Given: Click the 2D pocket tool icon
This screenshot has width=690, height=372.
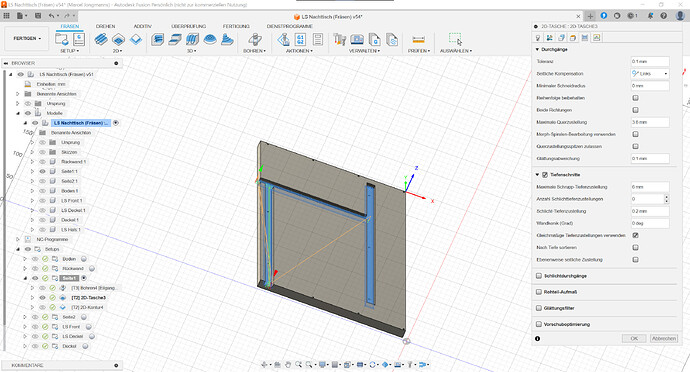Looking at the screenshot, I should click(x=118, y=40).
